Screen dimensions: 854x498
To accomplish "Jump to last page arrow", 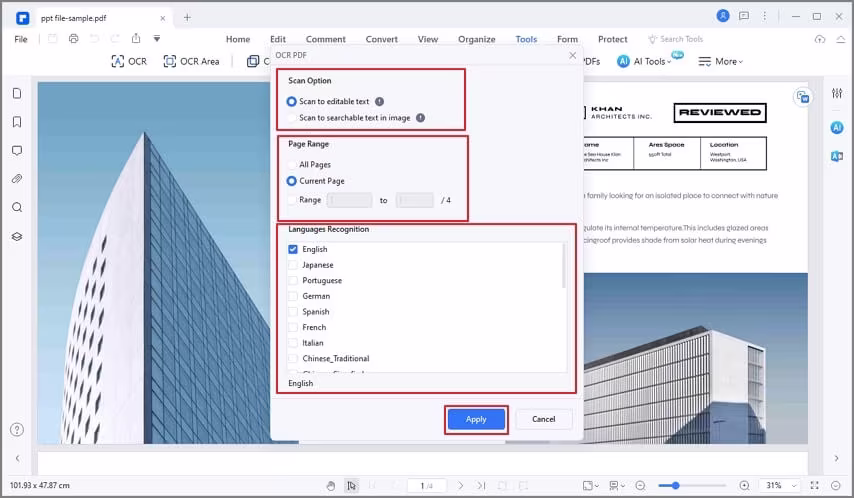I will 481,485.
